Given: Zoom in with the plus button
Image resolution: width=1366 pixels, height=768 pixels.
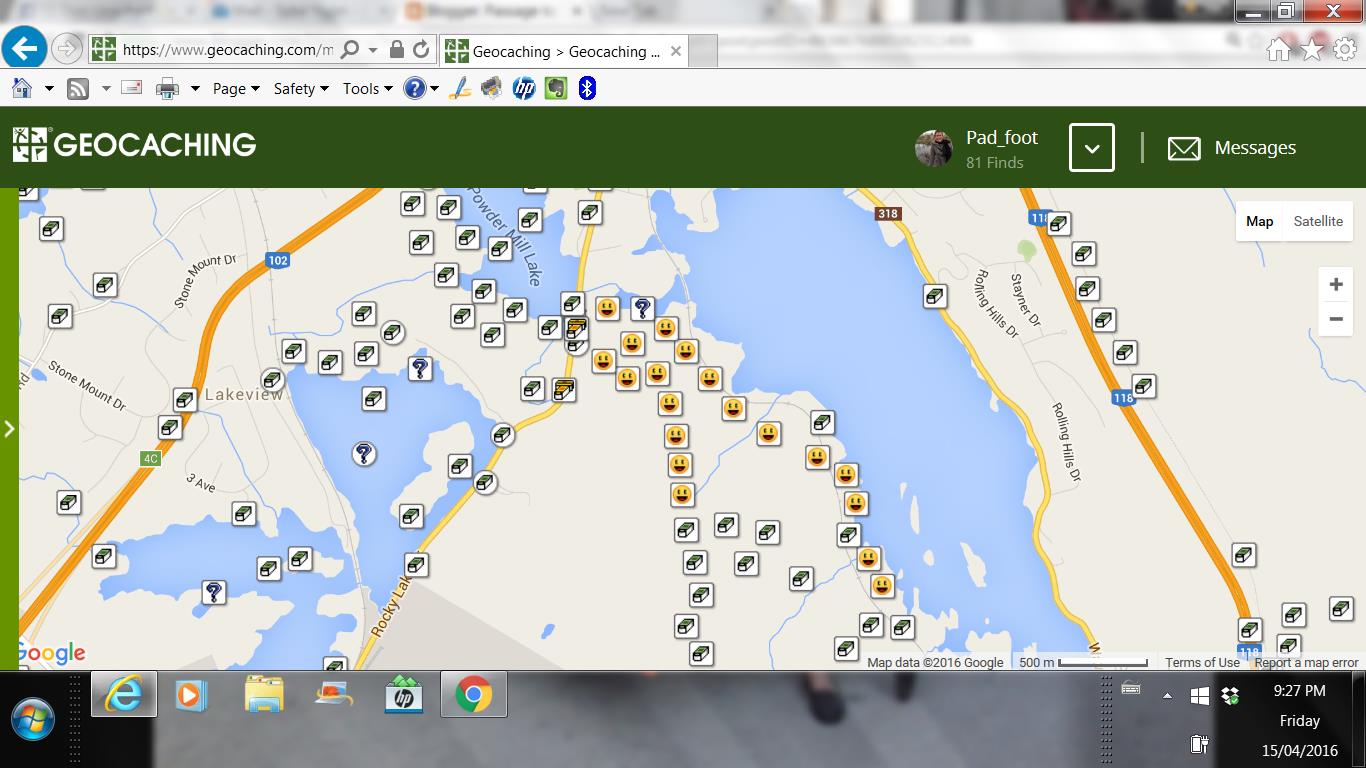Looking at the screenshot, I should [1336, 285].
